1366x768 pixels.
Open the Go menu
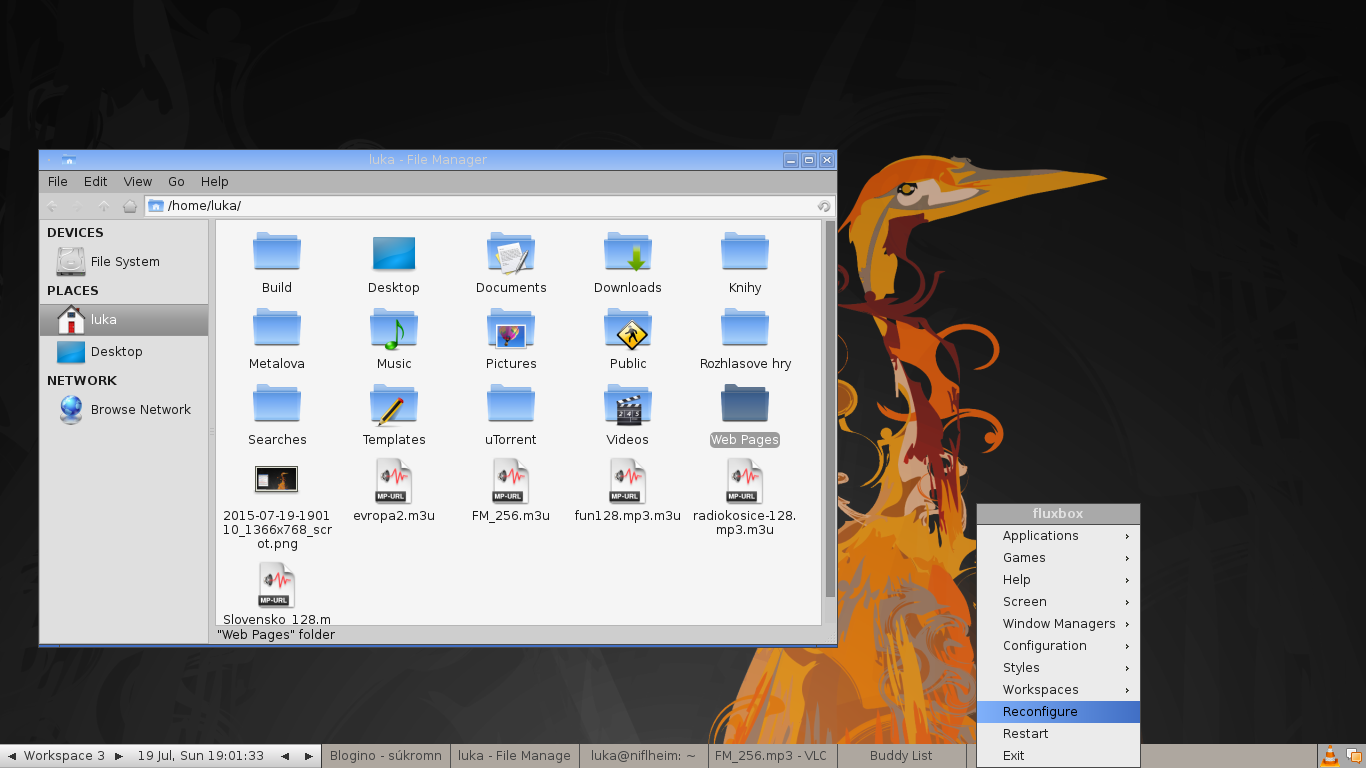(176, 182)
